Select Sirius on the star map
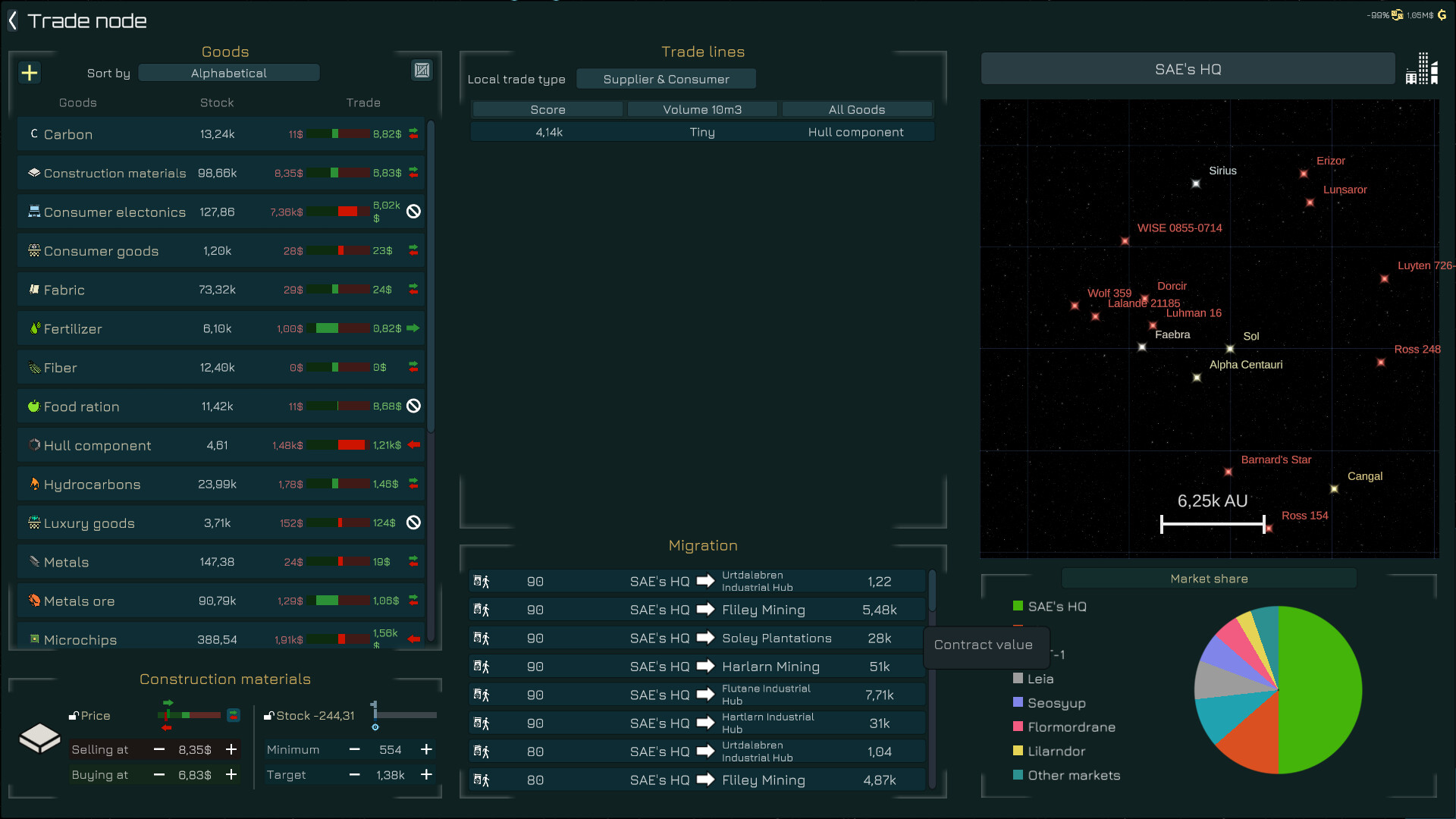The image size is (1456, 819). (x=1196, y=184)
